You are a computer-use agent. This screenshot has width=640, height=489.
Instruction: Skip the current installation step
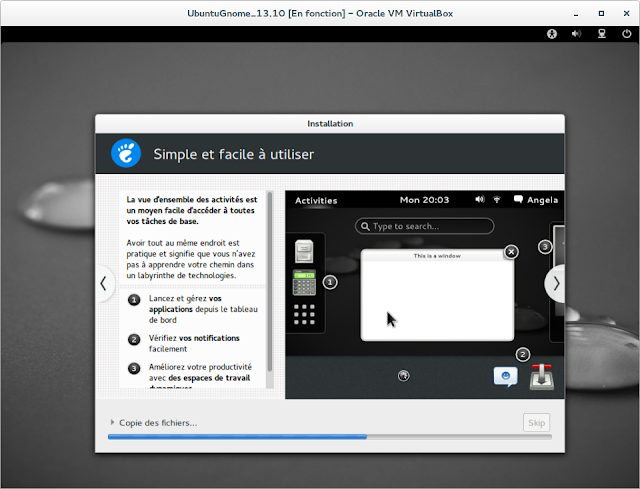(536, 422)
